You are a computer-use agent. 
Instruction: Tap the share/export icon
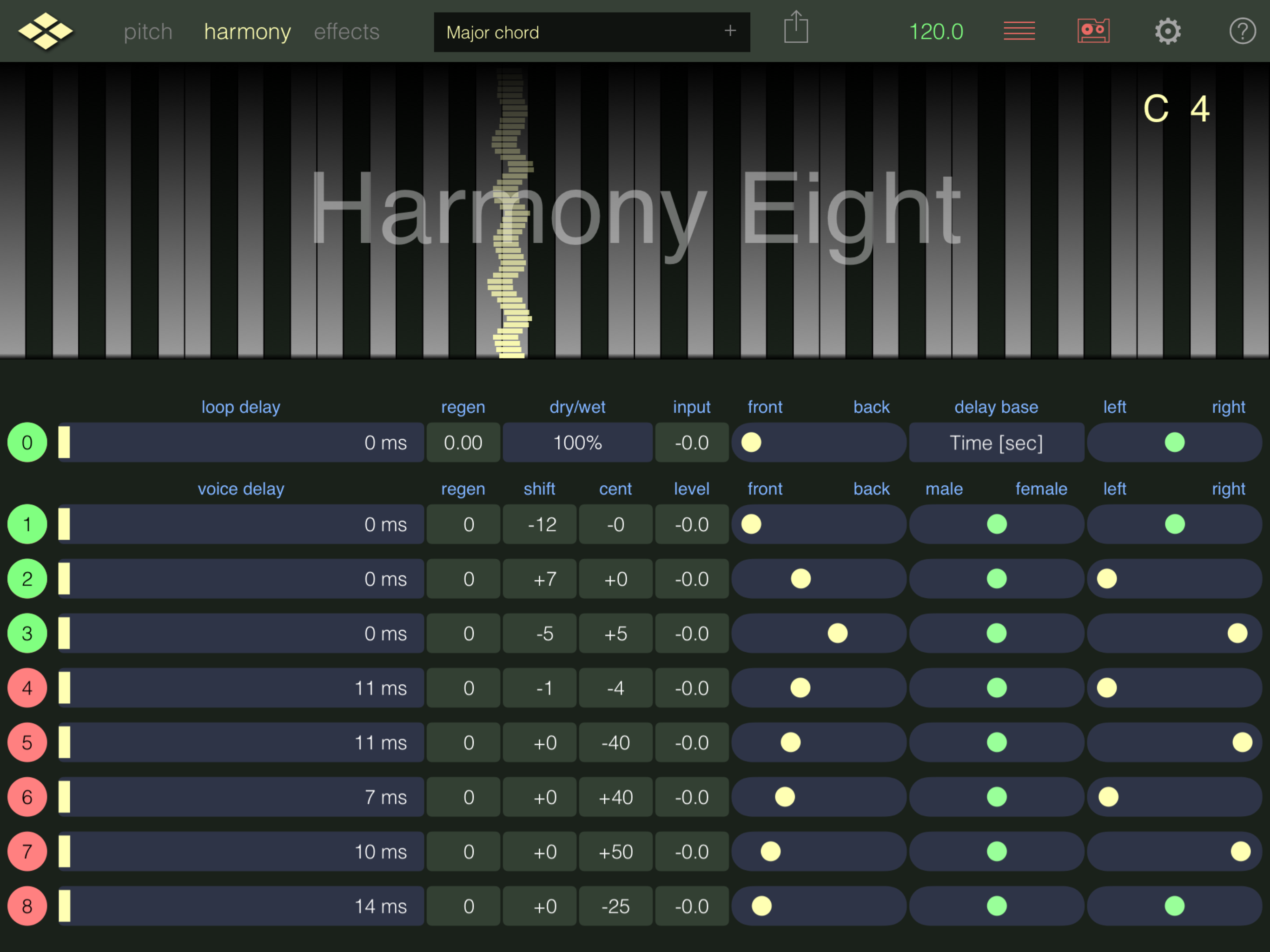[796, 27]
